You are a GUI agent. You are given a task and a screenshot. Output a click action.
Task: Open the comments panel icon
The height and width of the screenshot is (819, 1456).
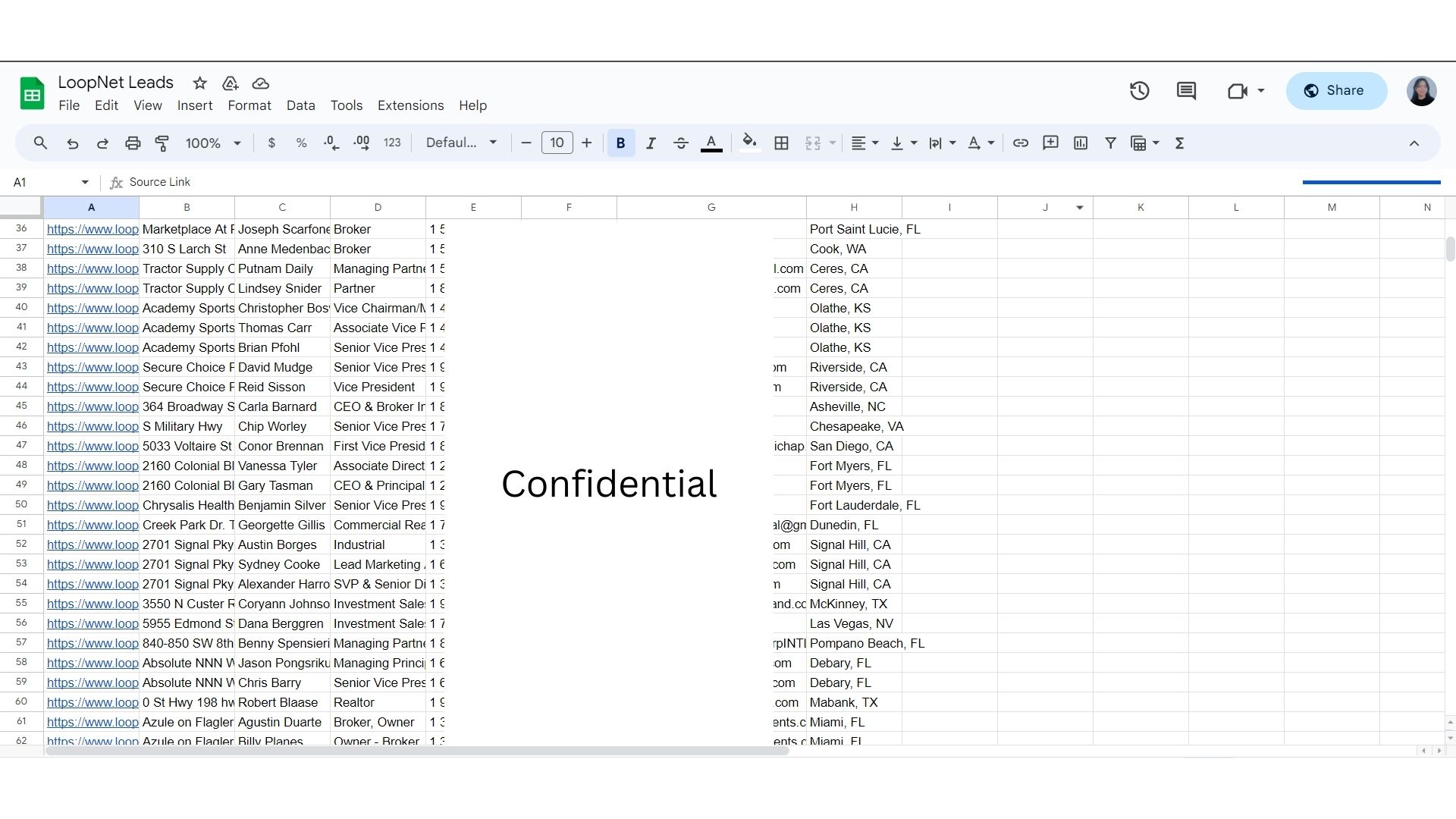pos(1186,91)
